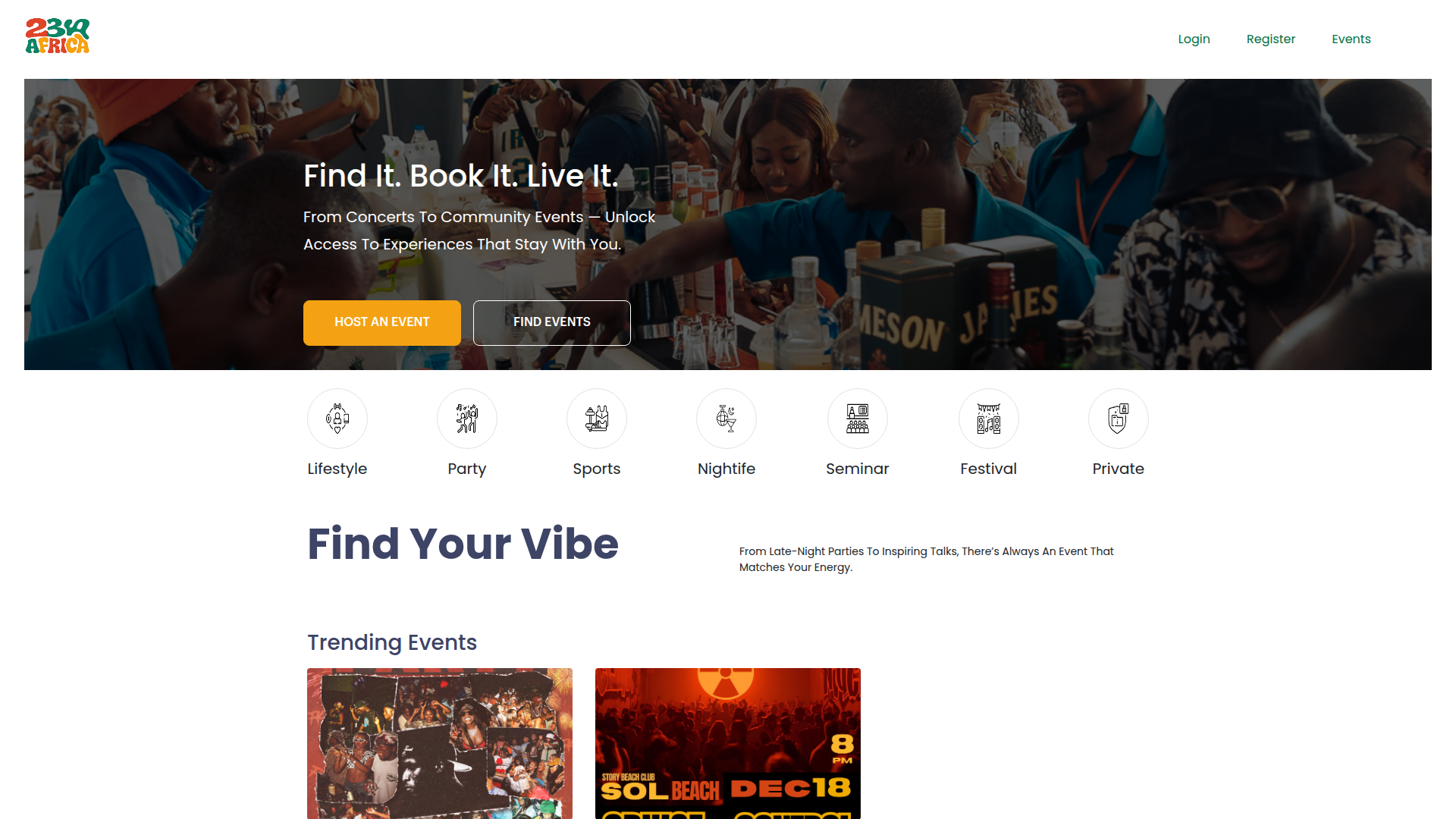The image size is (1456, 819).
Task: Click the Lifestyle category label
Action: [x=337, y=469]
